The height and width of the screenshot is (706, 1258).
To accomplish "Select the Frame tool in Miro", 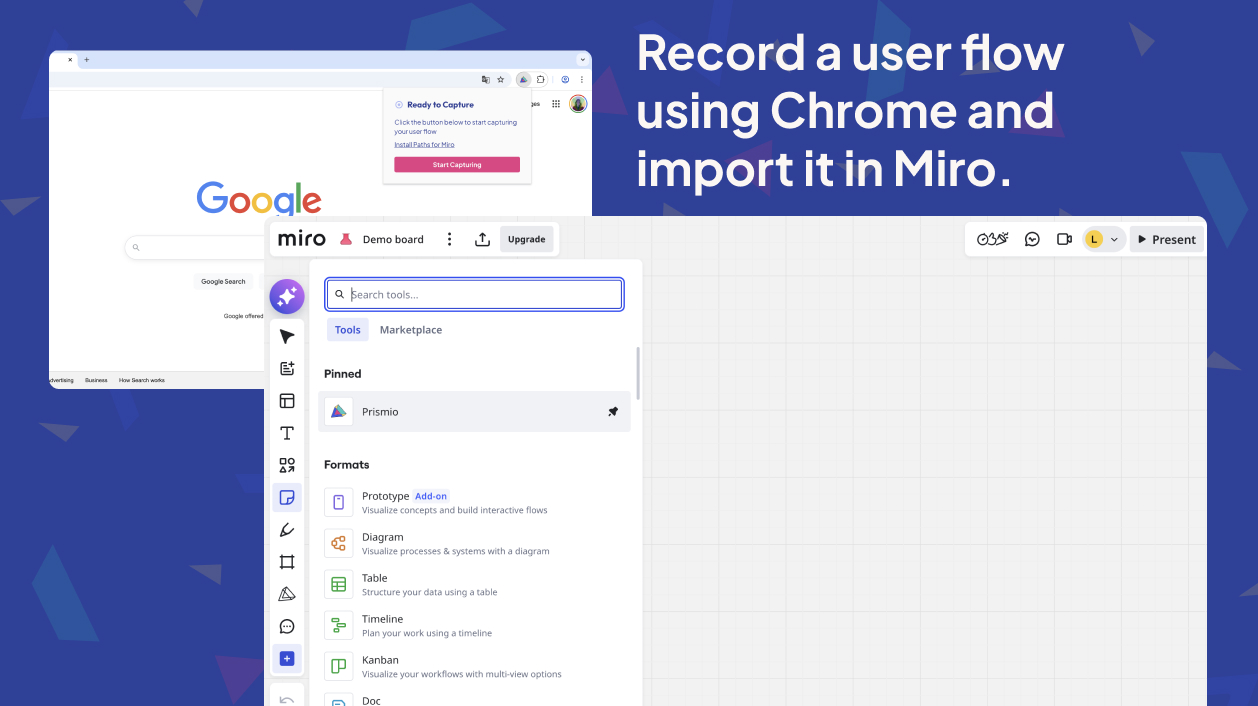I will 287,562.
